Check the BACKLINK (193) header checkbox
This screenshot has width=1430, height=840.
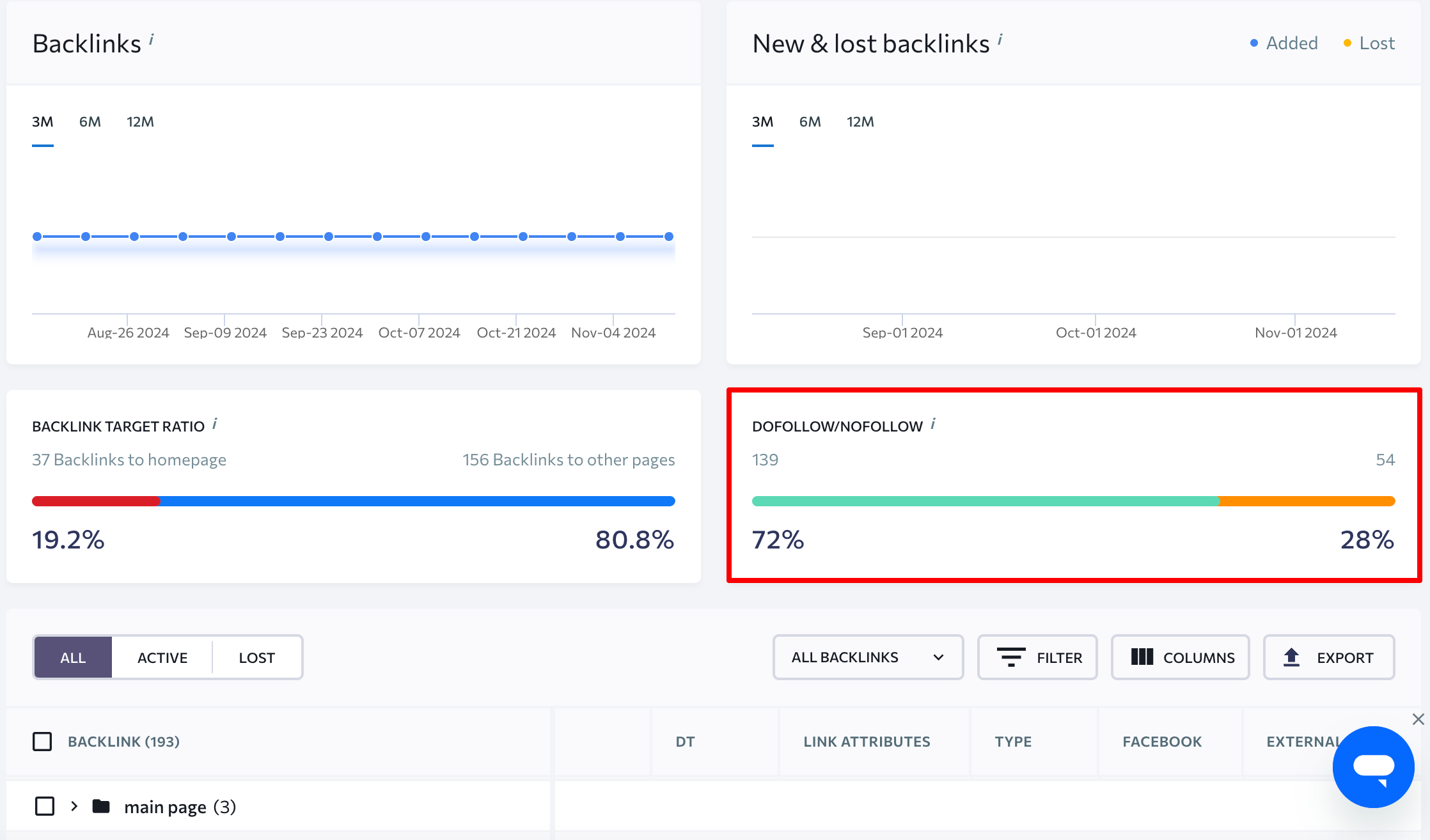43,741
